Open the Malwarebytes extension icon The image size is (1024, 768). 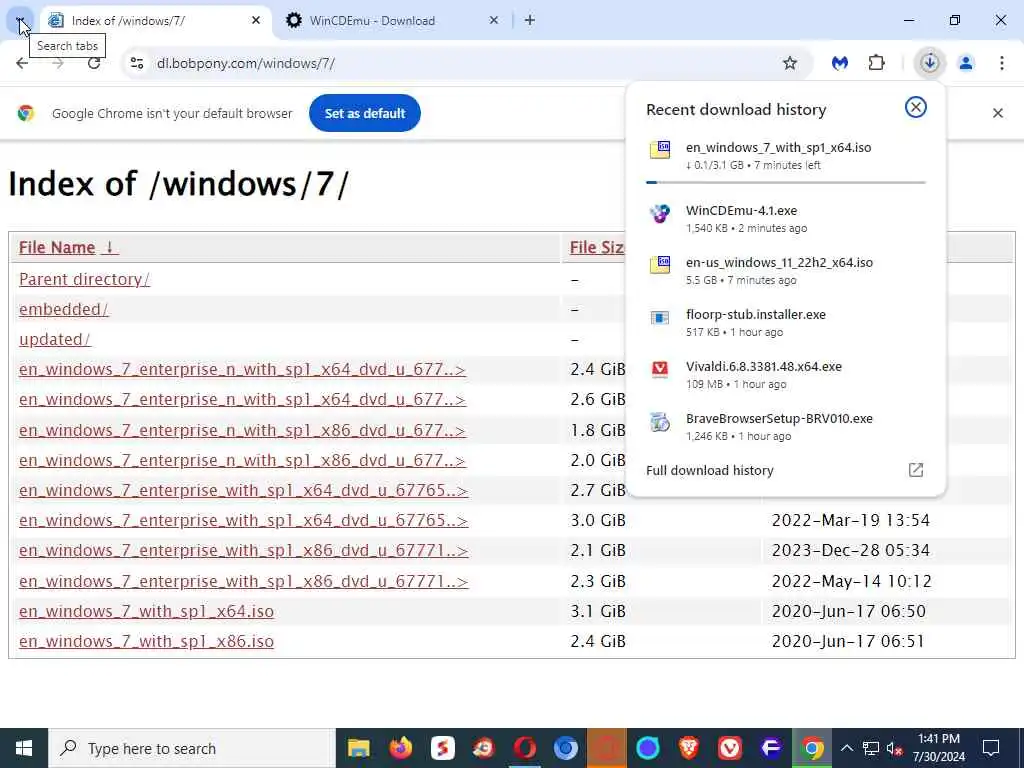[x=840, y=63]
